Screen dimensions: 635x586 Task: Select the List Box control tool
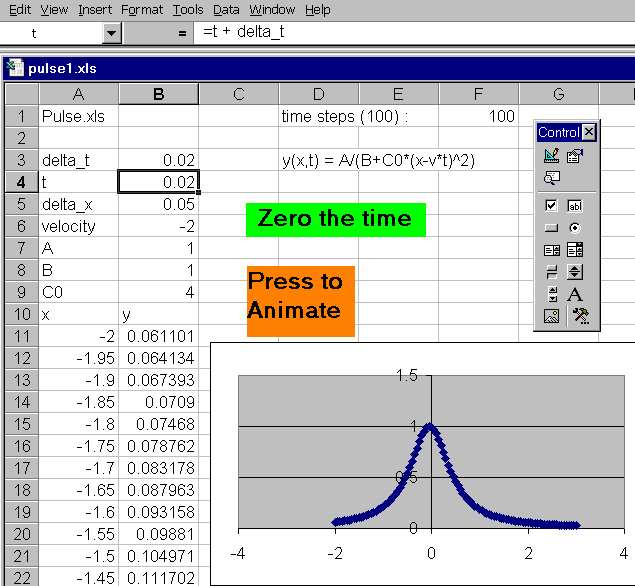coord(551,249)
